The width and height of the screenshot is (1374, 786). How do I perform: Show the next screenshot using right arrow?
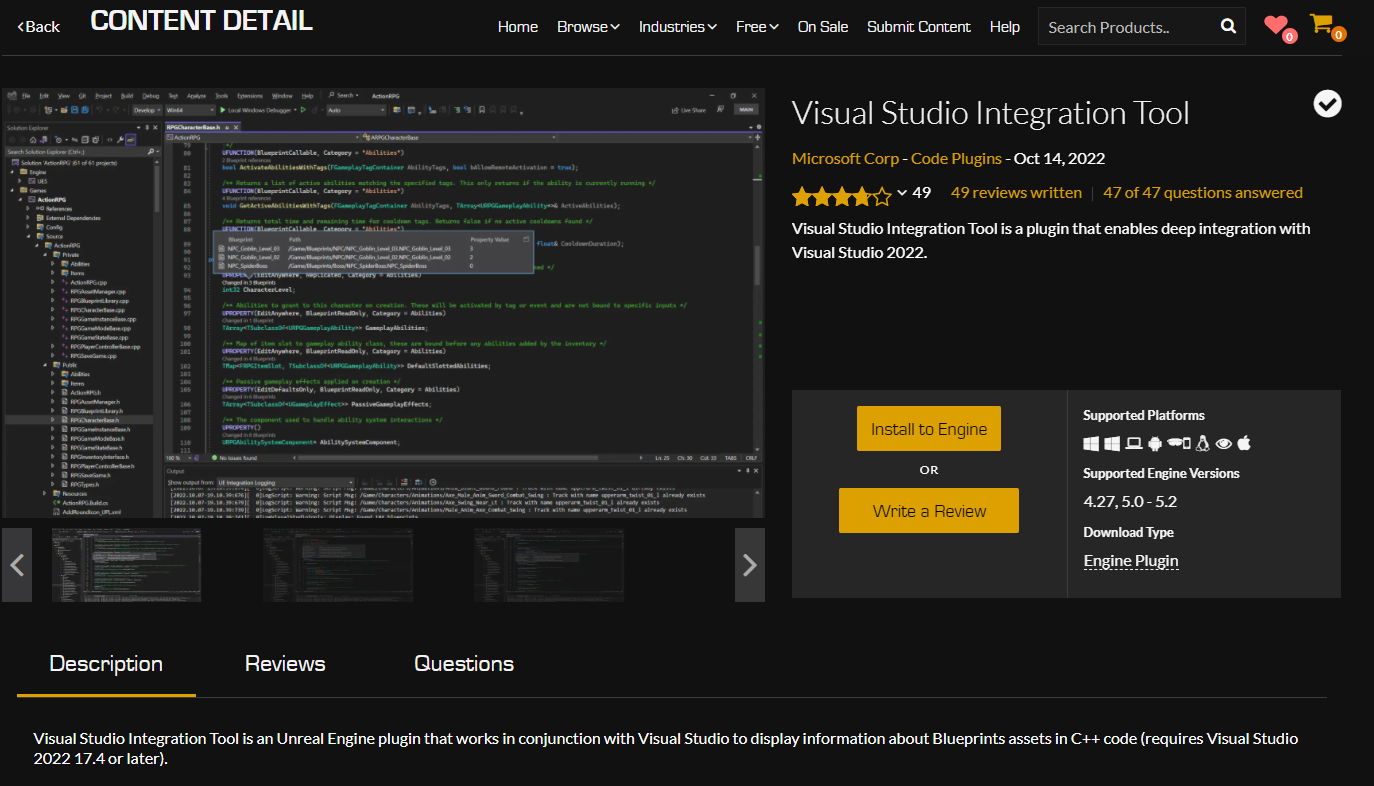pyautogui.click(x=750, y=565)
